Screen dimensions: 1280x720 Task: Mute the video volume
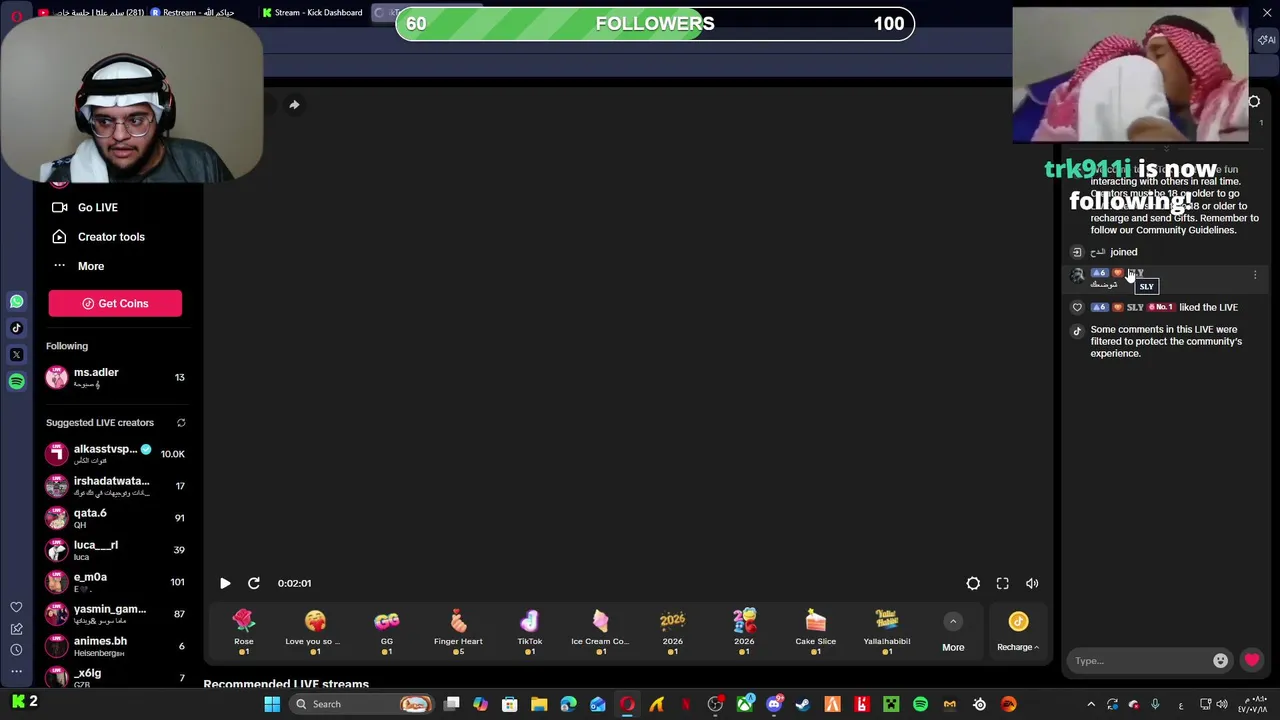coord(1032,584)
